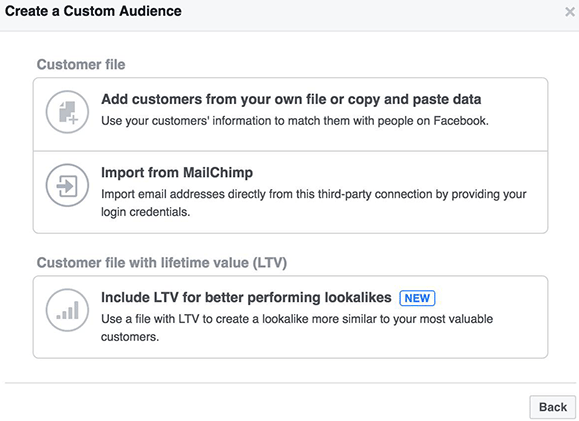
Task: Select "Include LTV for better performing lookalikes"
Action: tap(246, 297)
